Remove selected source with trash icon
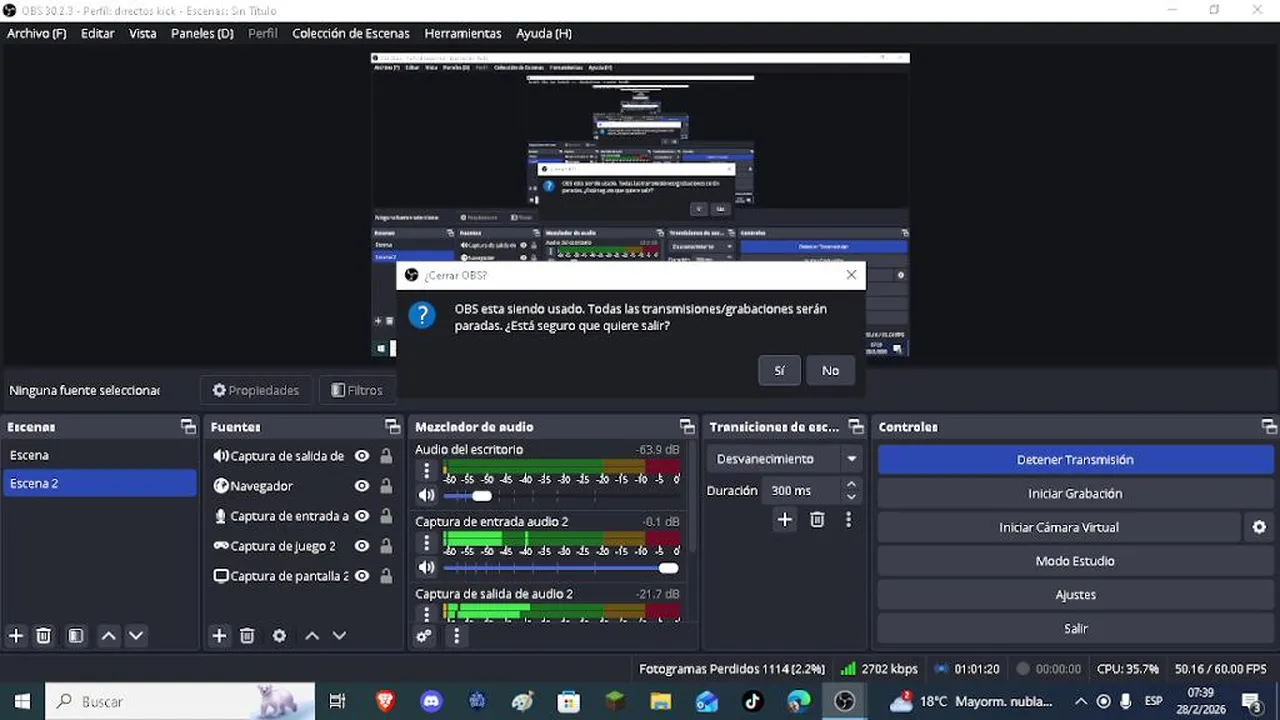The height and width of the screenshot is (720, 1280). tap(247, 635)
